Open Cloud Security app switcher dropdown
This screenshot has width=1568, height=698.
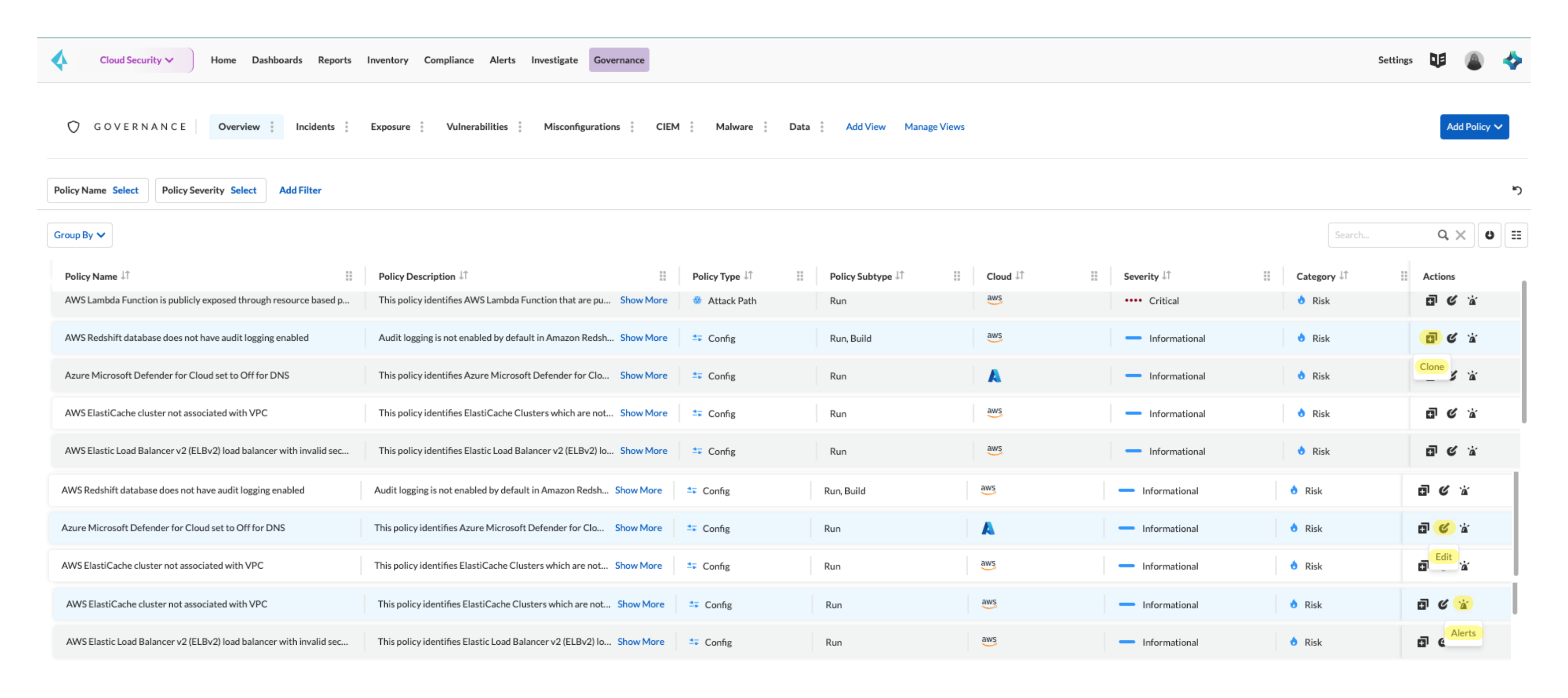136,60
